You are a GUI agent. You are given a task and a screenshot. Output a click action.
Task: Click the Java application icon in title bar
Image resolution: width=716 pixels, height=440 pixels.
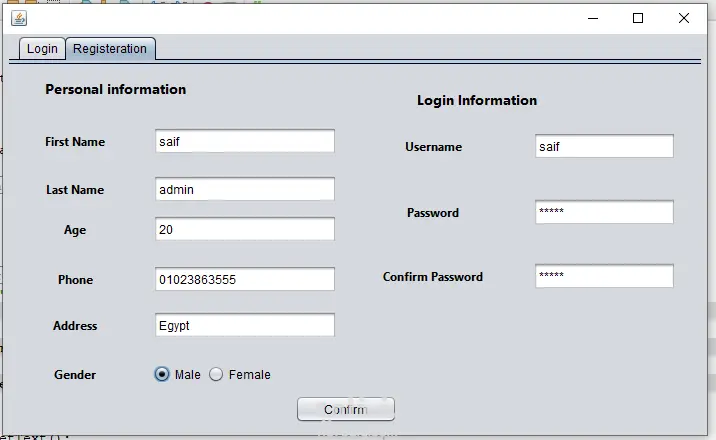tap(19, 18)
